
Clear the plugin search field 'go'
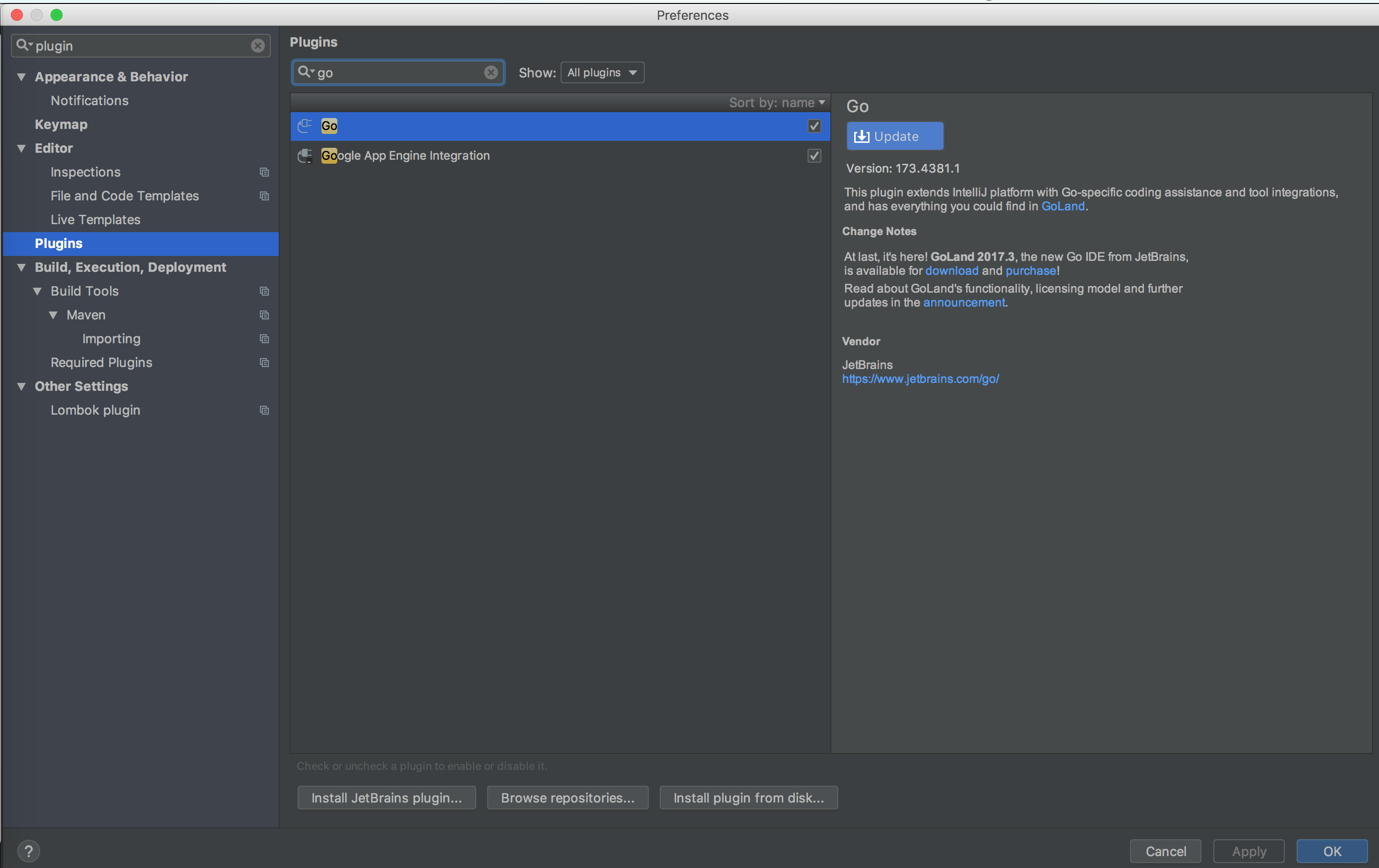(x=491, y=72)
